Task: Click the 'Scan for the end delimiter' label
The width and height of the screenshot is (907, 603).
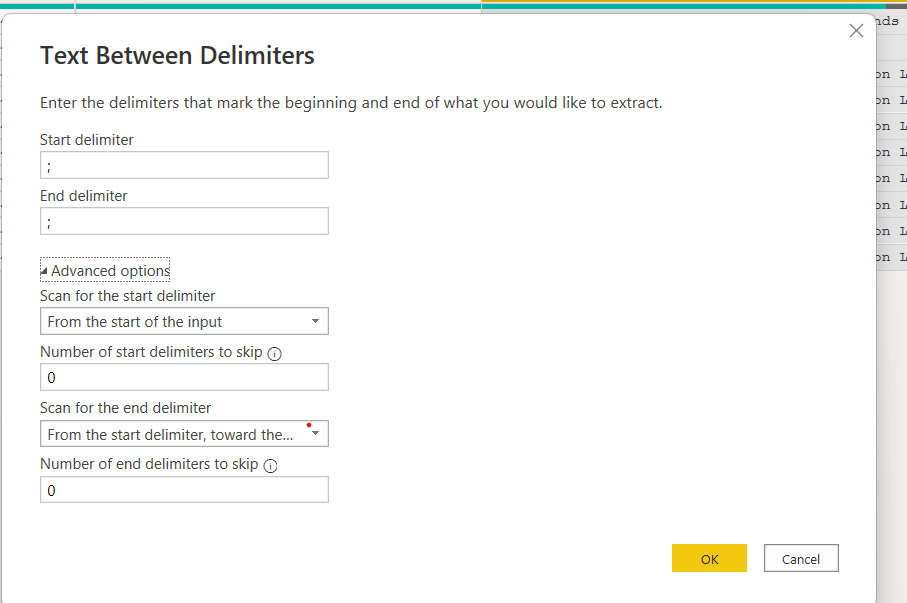Action: [122, 408]
